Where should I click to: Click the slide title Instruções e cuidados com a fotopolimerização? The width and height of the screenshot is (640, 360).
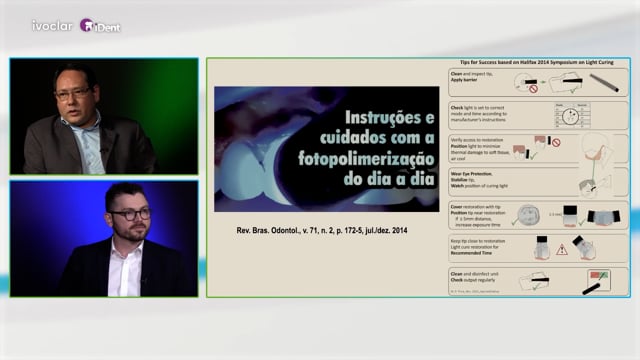pyautogui.click(x=366, y=148)
